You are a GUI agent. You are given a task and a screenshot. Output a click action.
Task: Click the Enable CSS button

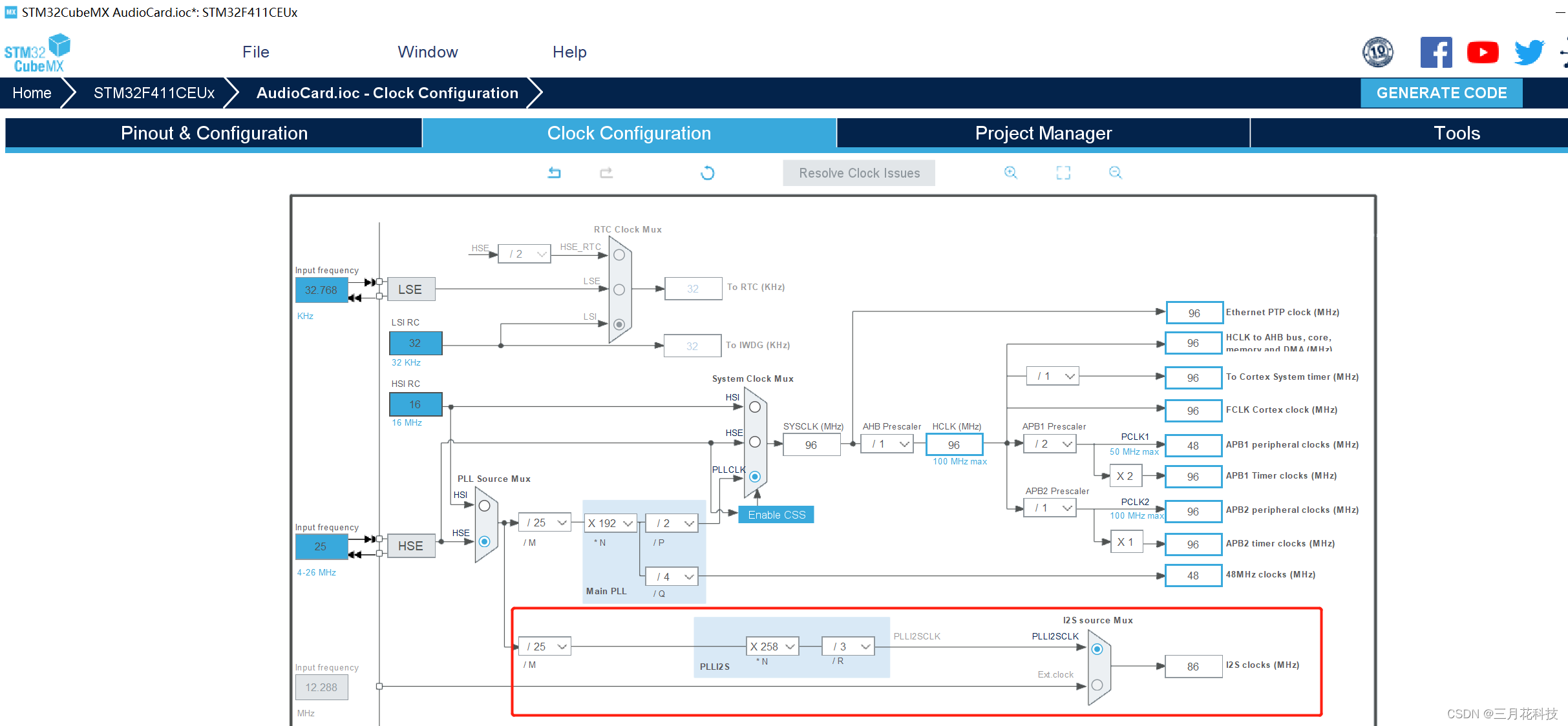[776, 515]
